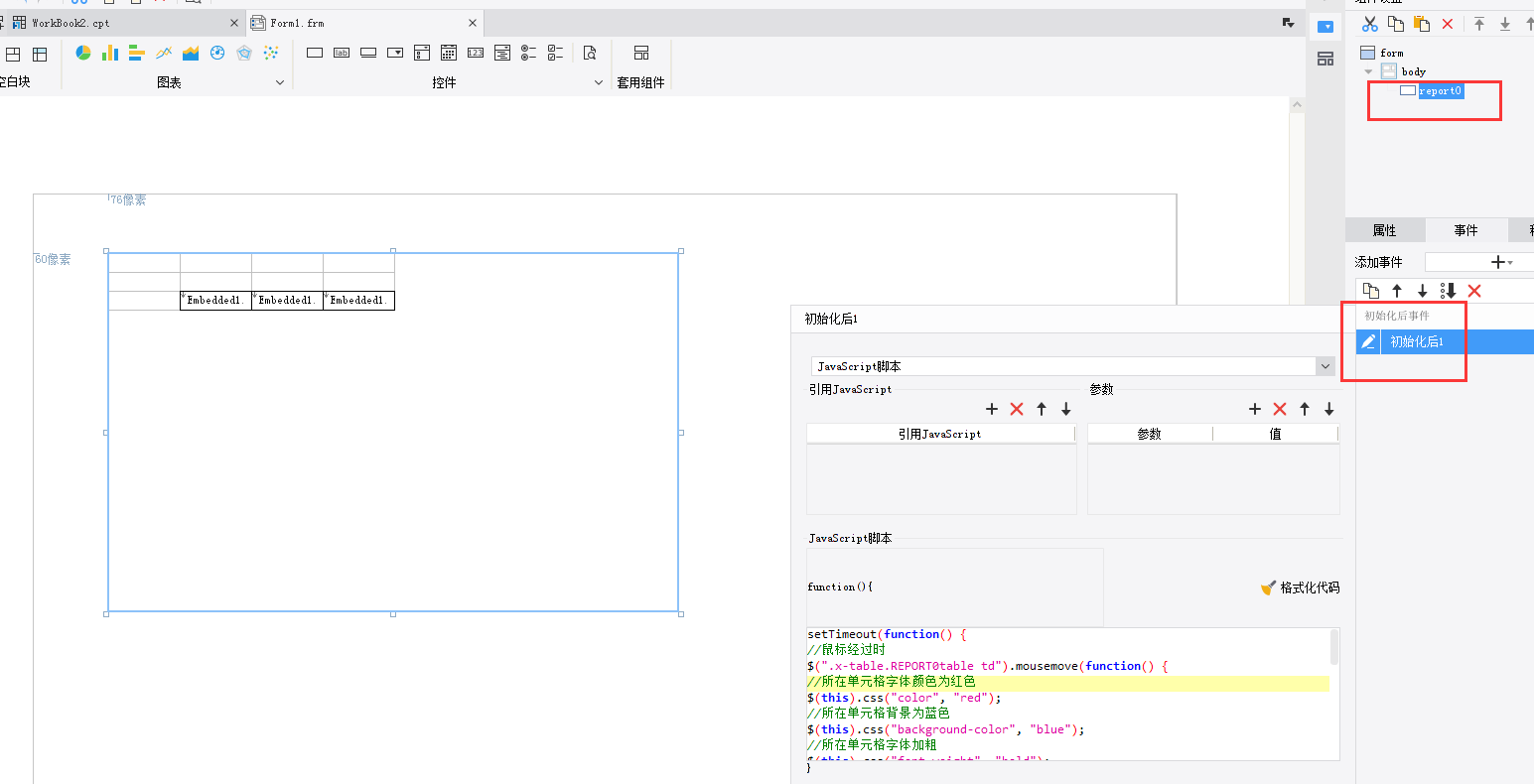Screen dimensions: 1534x784
Task: Move the parameter down
Action: pyautogui.click(x=1329, y=409)
